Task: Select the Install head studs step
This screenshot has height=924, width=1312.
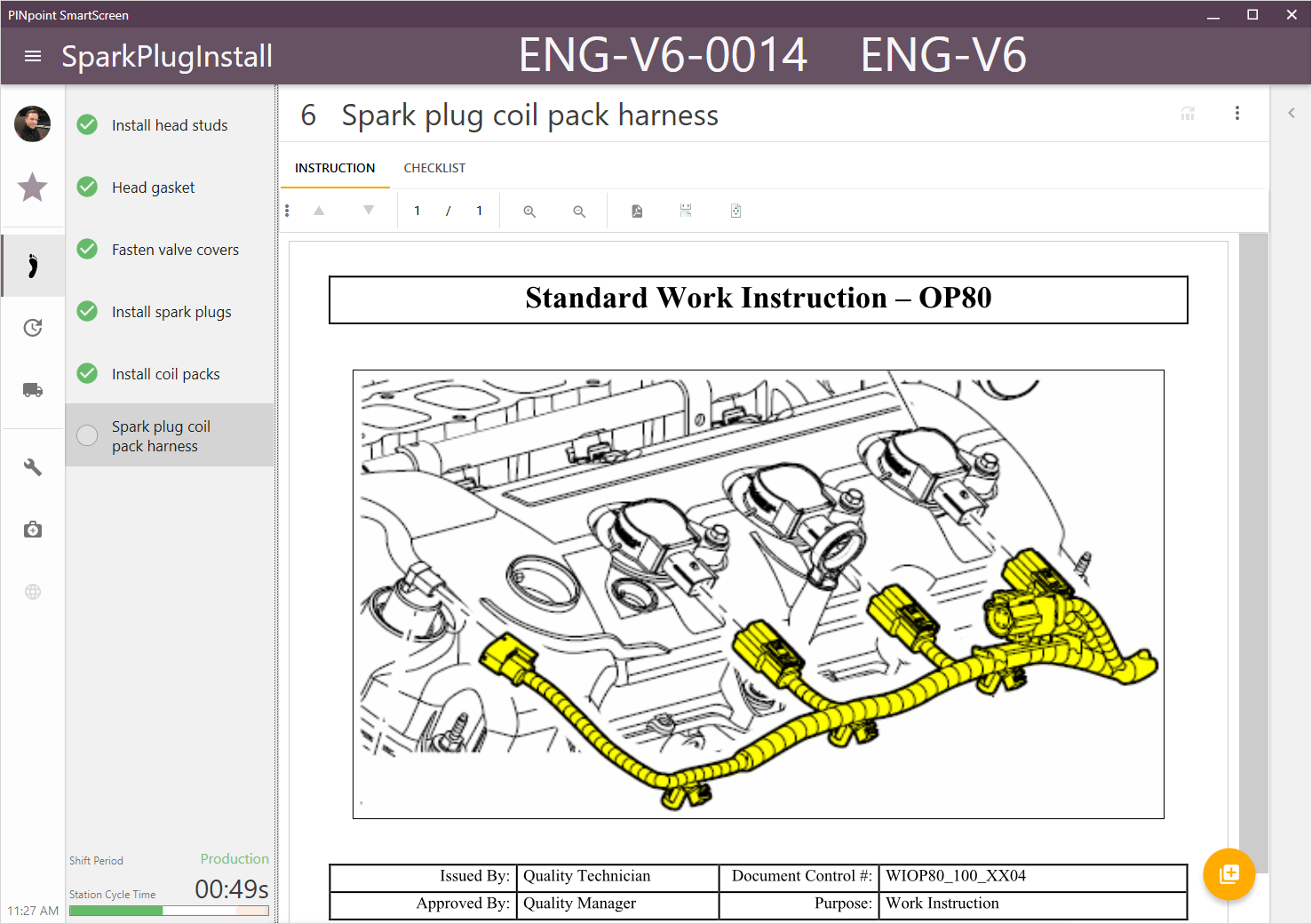Action: click(170, 125)
